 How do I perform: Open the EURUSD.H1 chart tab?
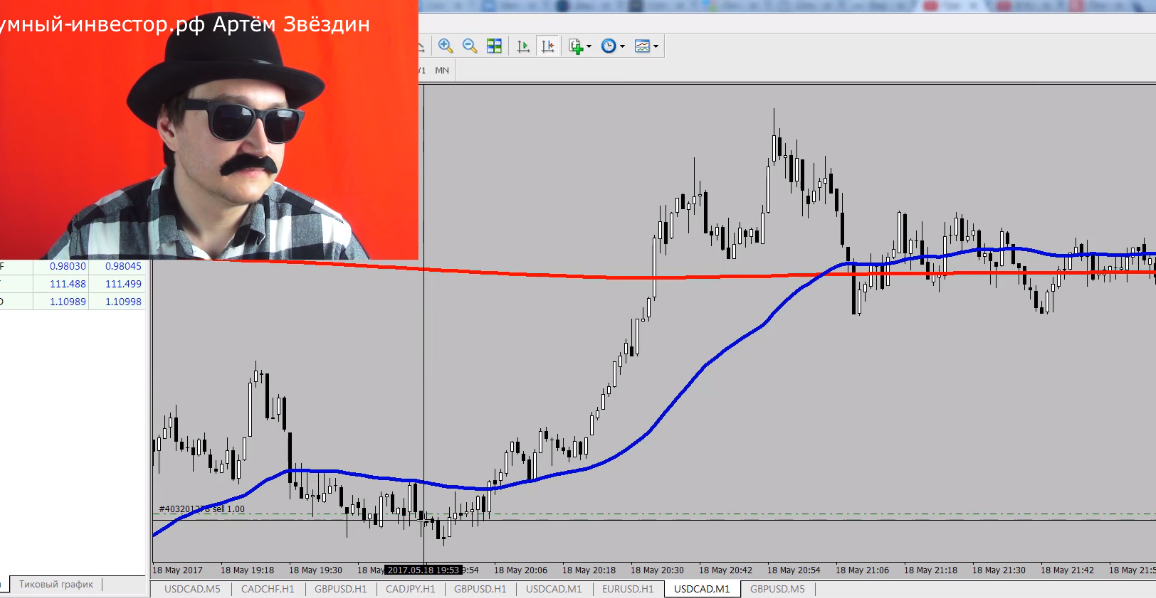(x=627, y=589)
